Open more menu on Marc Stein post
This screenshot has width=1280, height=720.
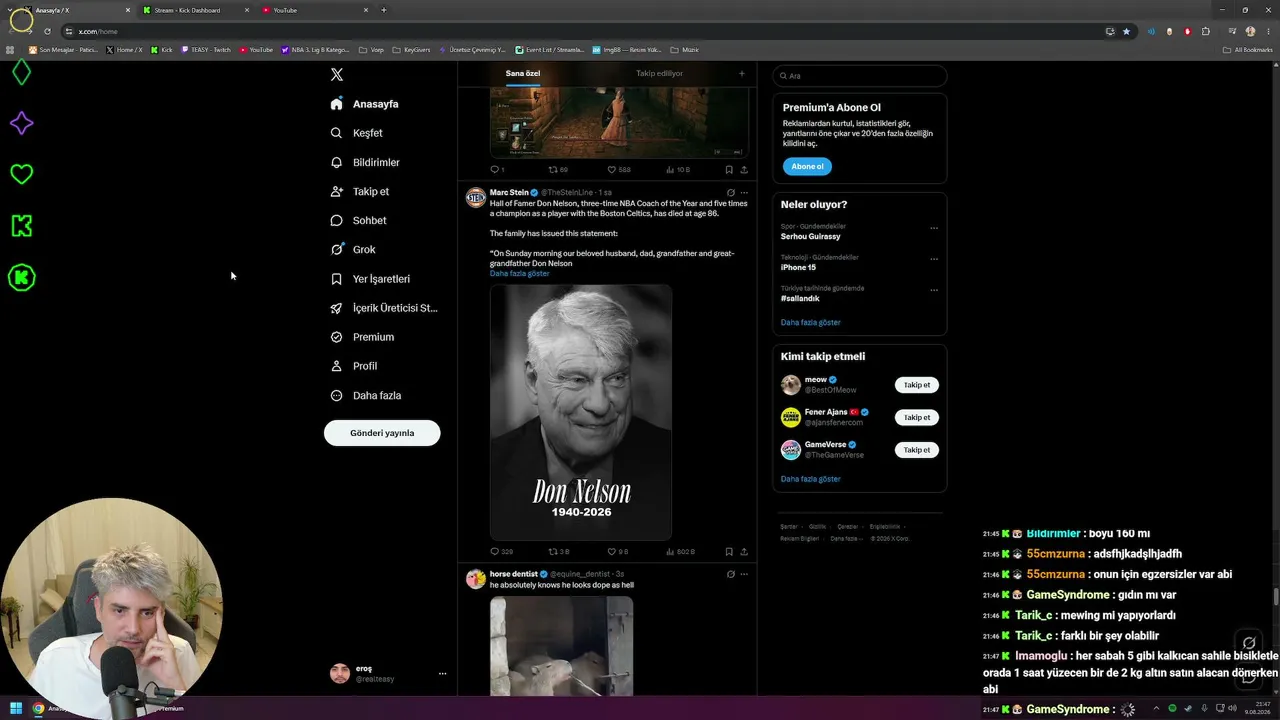click(x=744, y=192)
